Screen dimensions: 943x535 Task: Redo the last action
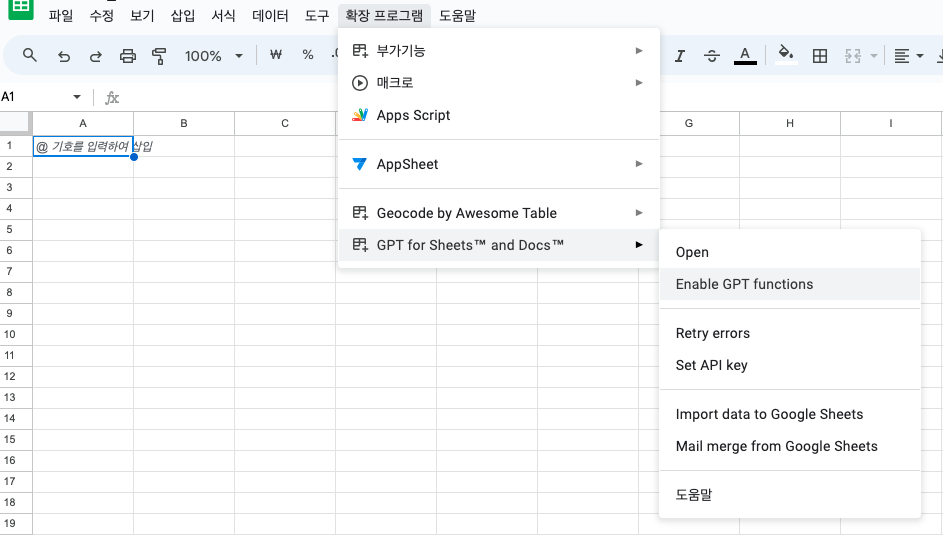click(96, 56)
